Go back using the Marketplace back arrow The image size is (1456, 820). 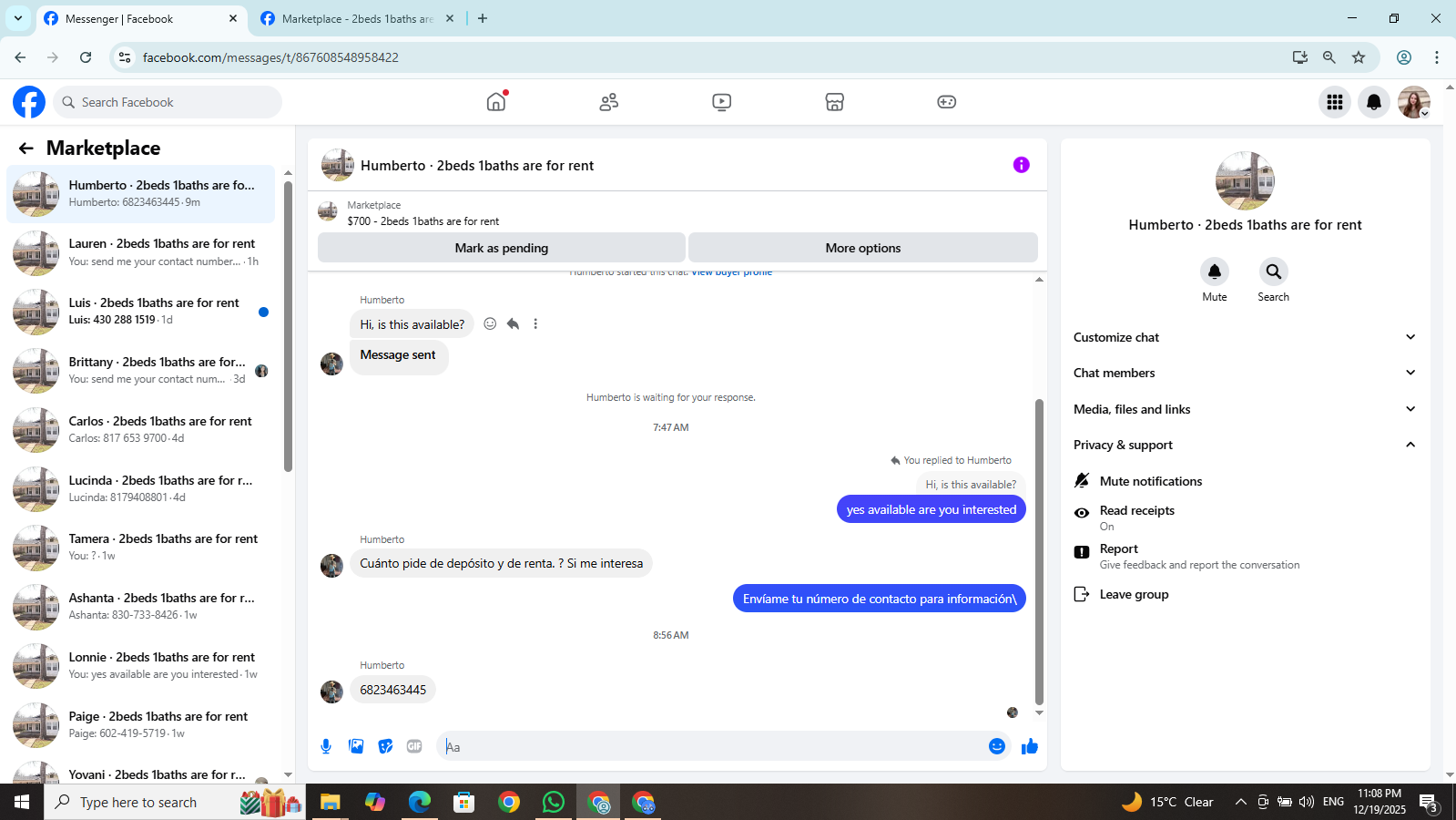[x=26, y=149]
